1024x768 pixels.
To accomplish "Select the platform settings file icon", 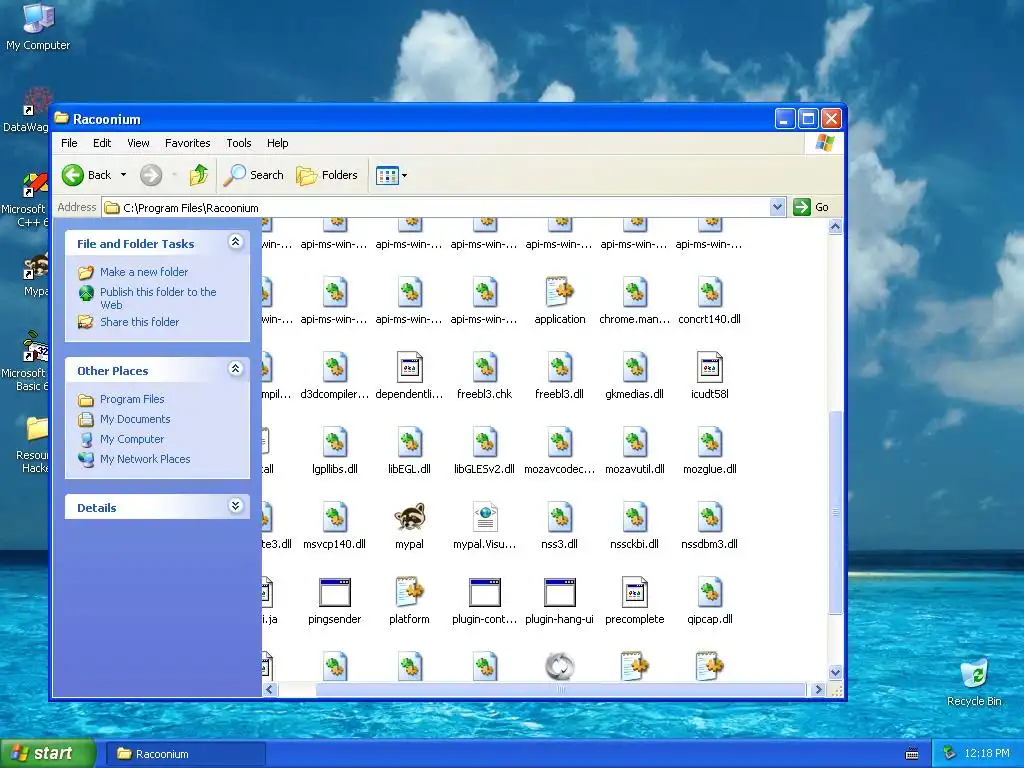I will (x=409, y=592).
